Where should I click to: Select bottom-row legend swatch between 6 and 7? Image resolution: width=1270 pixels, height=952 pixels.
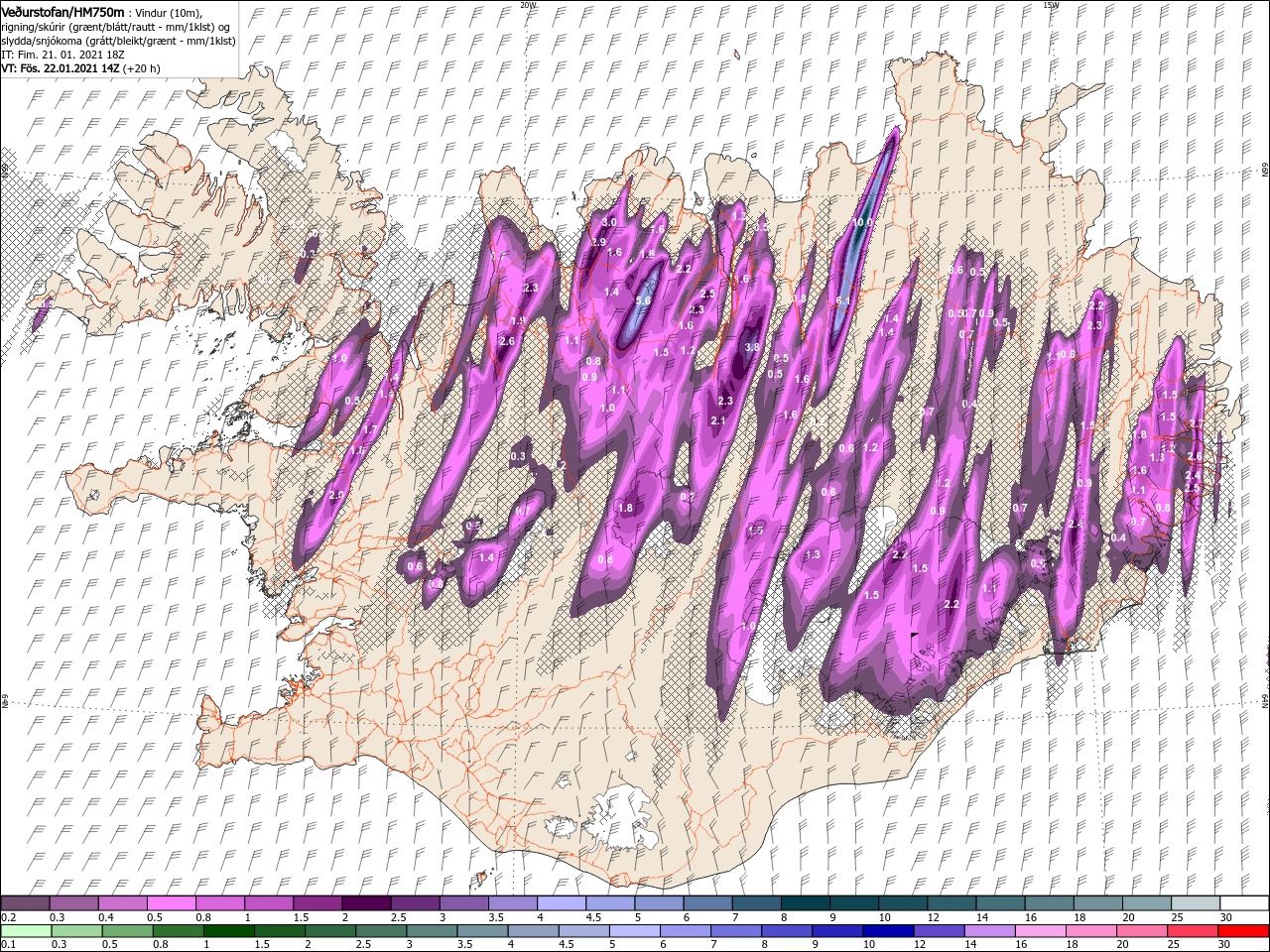[x=686, y=931]
